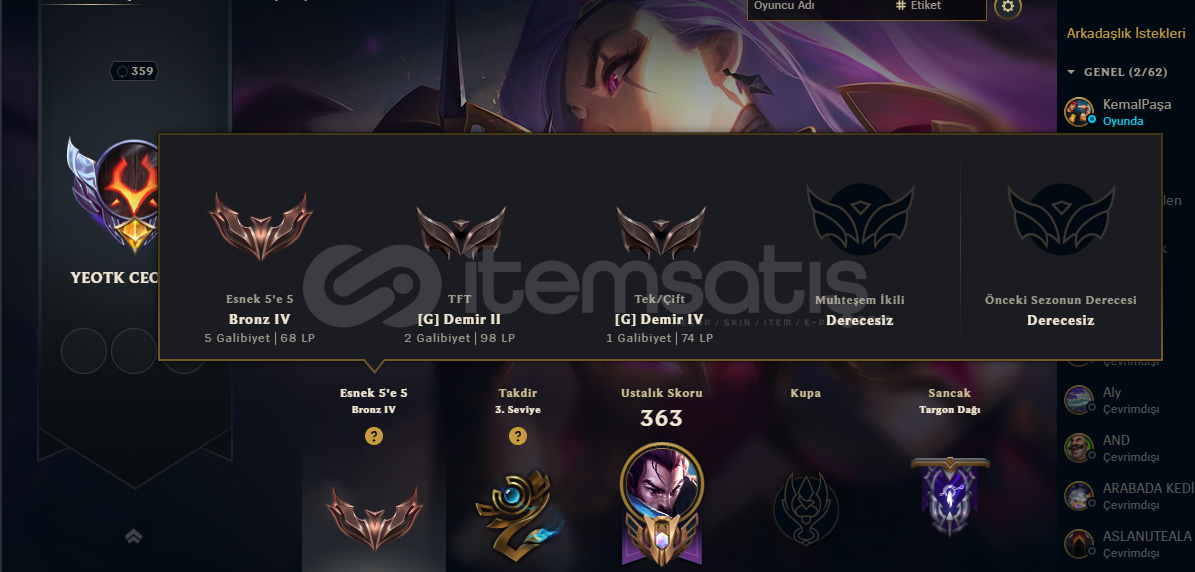Click the Targon Dağı banner icon
Viewport: 1195px width, 572px height.
(950, 495)
